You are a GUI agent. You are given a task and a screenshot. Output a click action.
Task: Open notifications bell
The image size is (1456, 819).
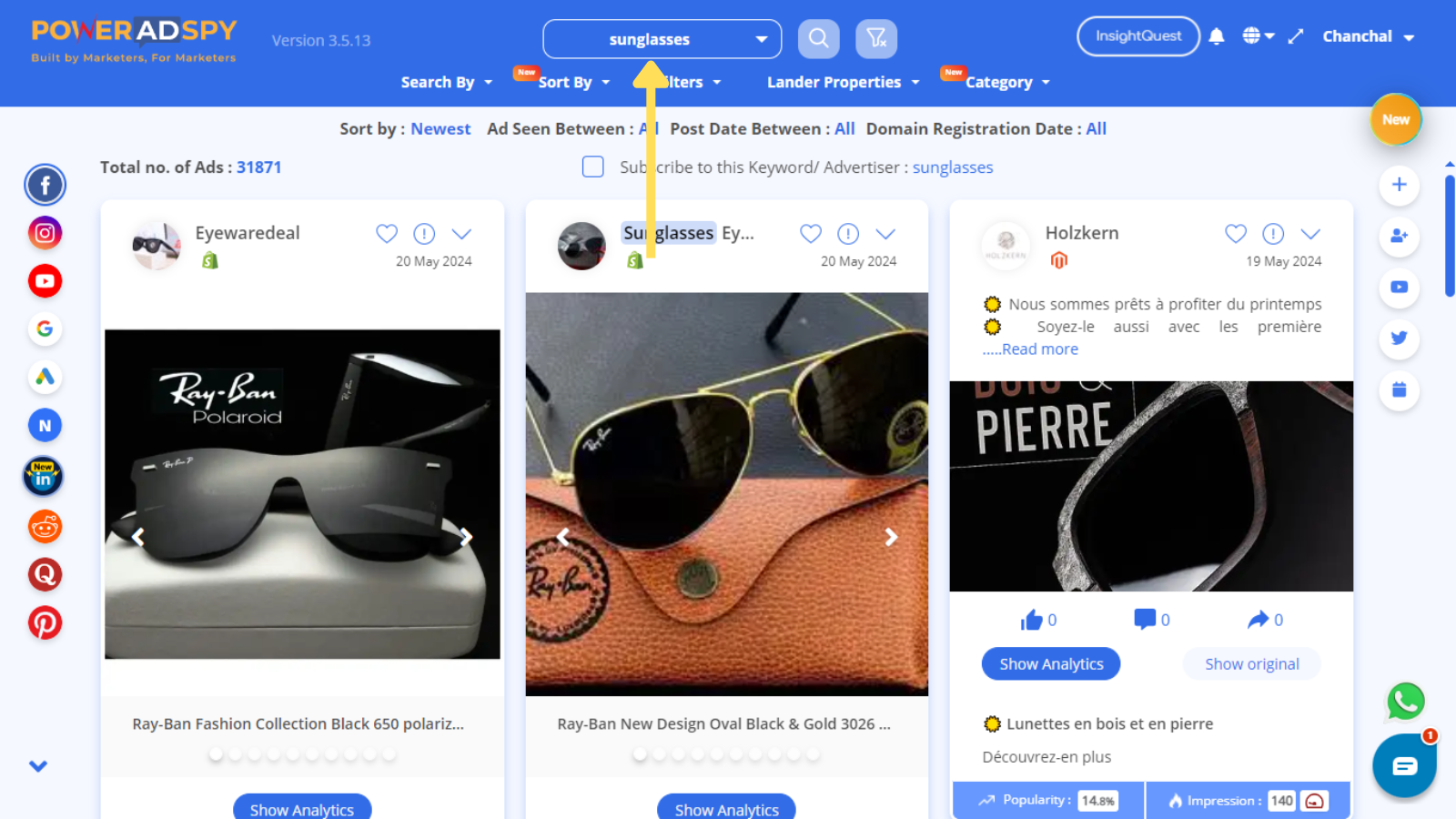click(1217, 36)
